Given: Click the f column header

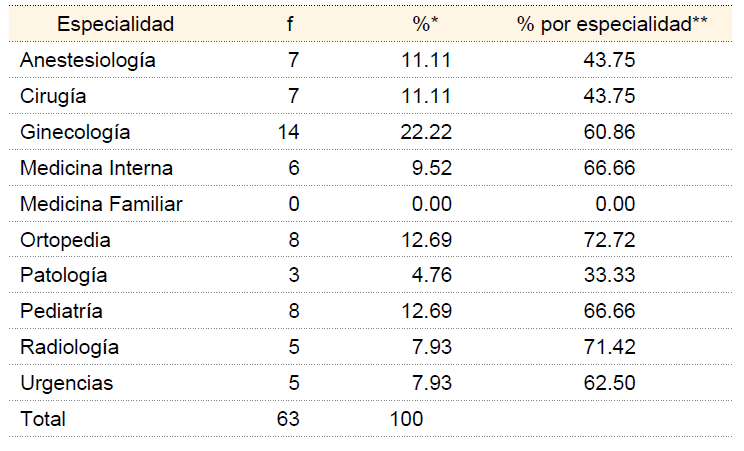Looking at the screenshot, I should 289,24.
